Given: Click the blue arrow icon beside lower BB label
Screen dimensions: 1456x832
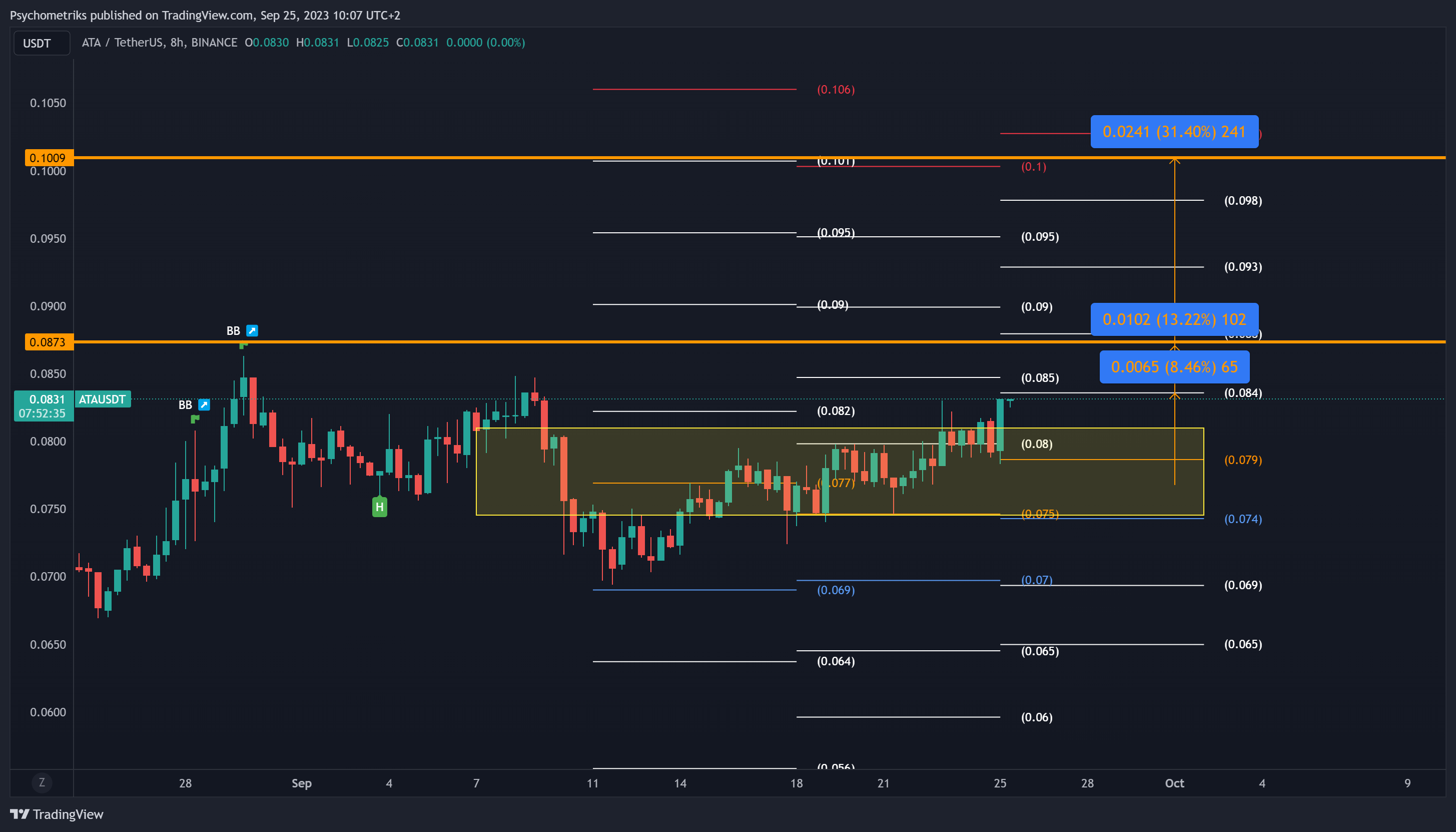Looking at the screenshot, I should click(x=204, y=404).
